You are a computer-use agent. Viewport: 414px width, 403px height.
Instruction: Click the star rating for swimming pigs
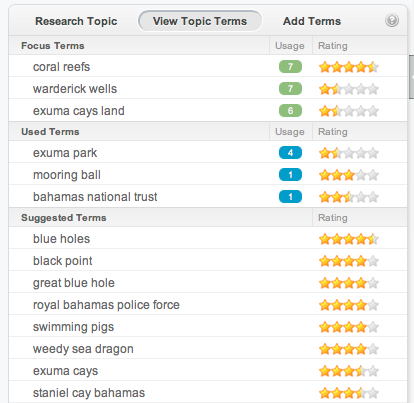pyautogui.click(x=349, y=327)
